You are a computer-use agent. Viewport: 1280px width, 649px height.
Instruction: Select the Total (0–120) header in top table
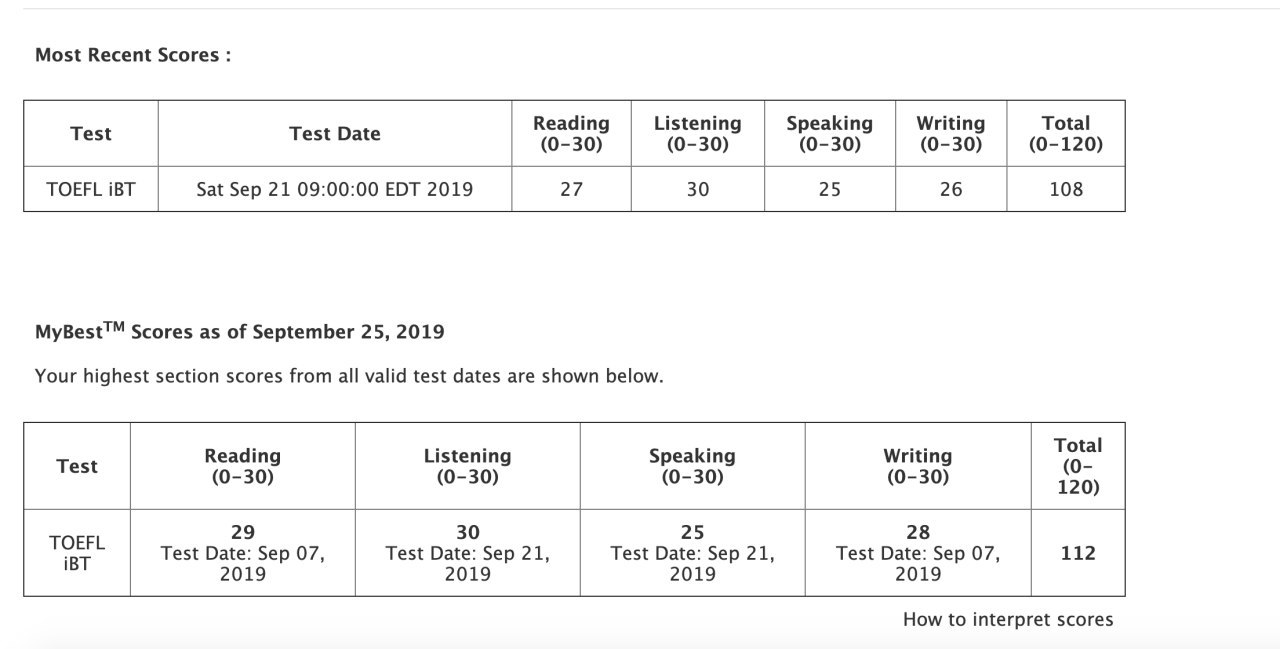click(1066, 134)
